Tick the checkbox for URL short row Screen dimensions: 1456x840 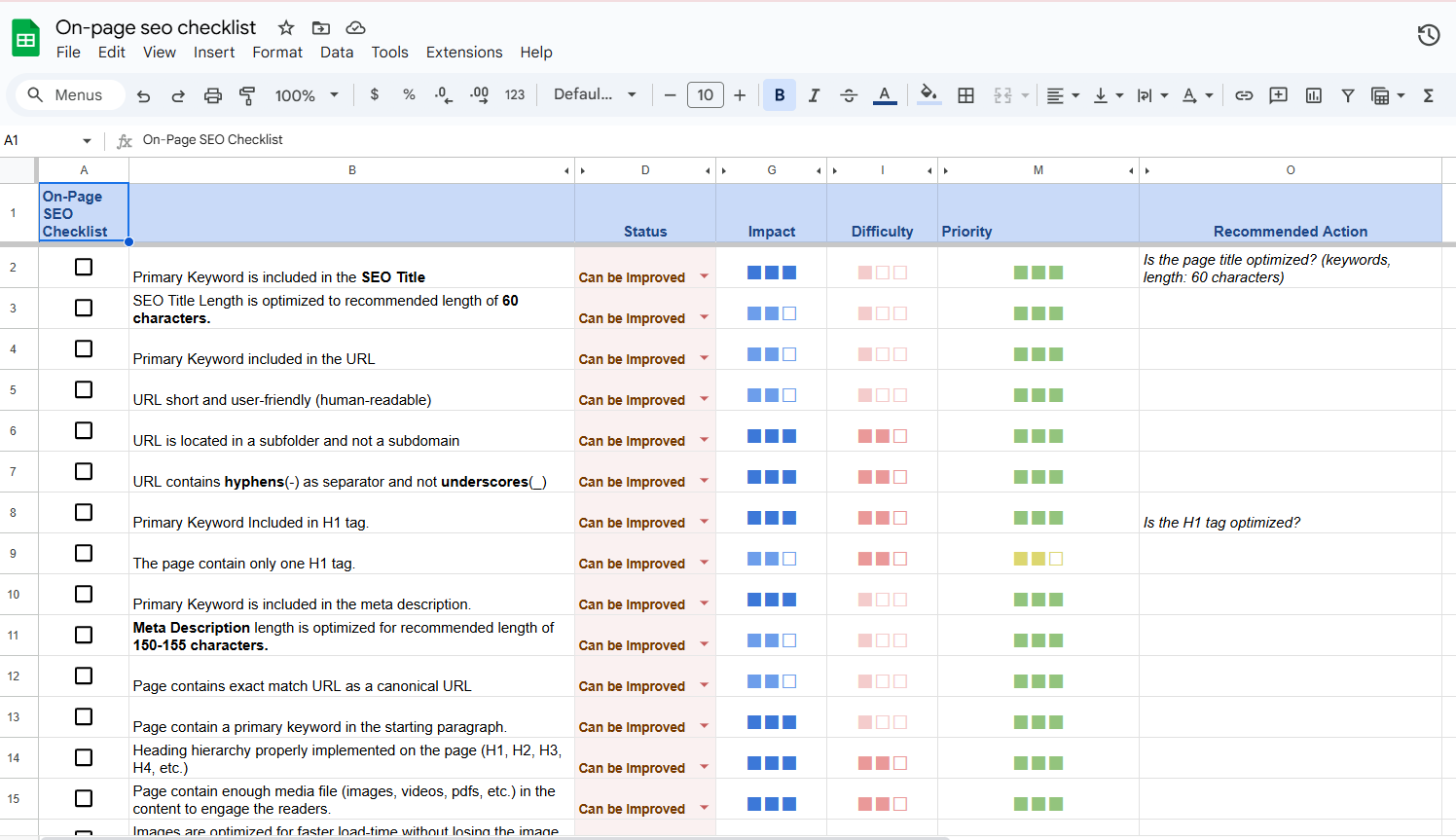84,389
